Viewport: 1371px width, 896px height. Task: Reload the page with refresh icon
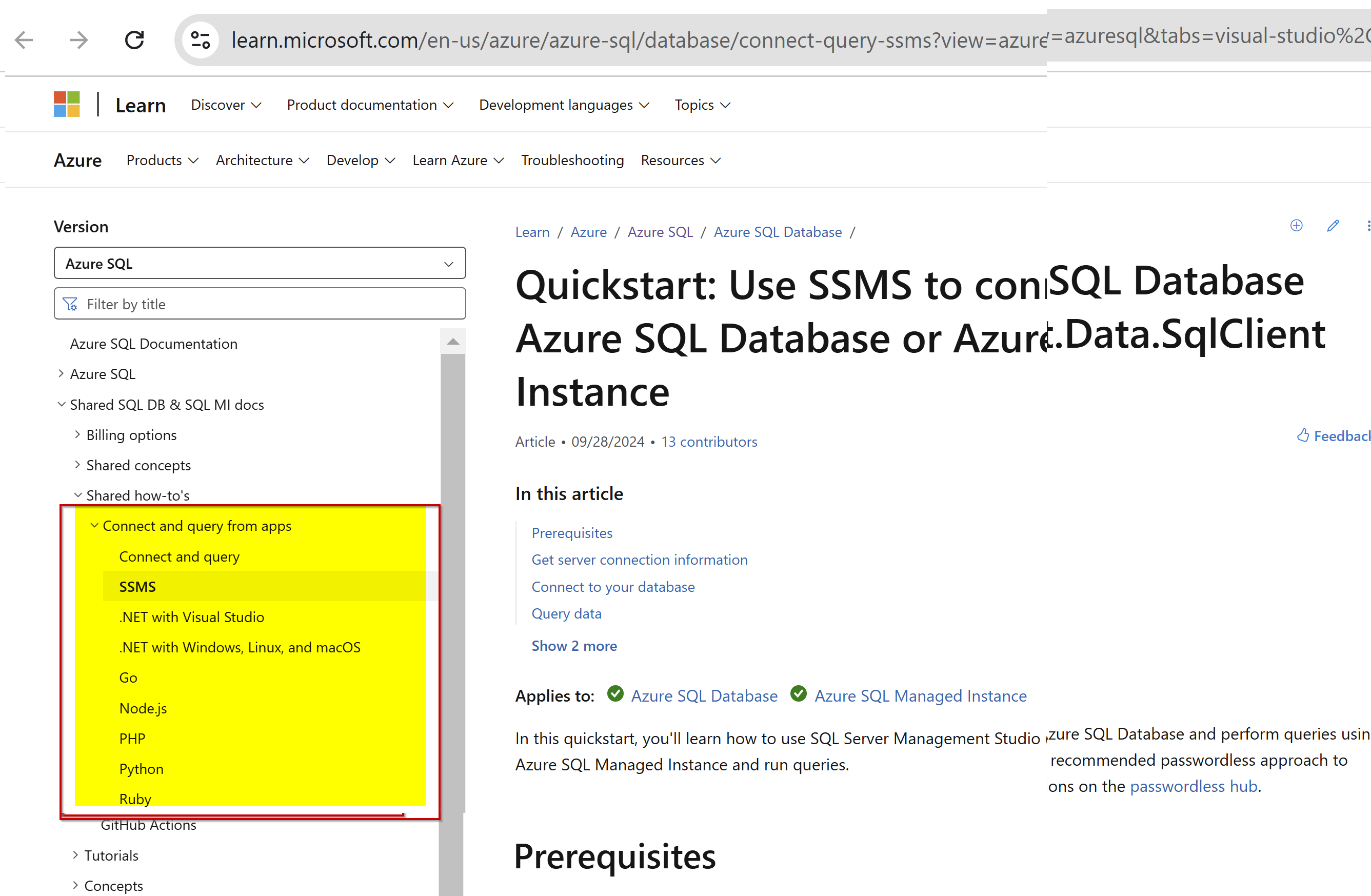[x=134, y=39]
